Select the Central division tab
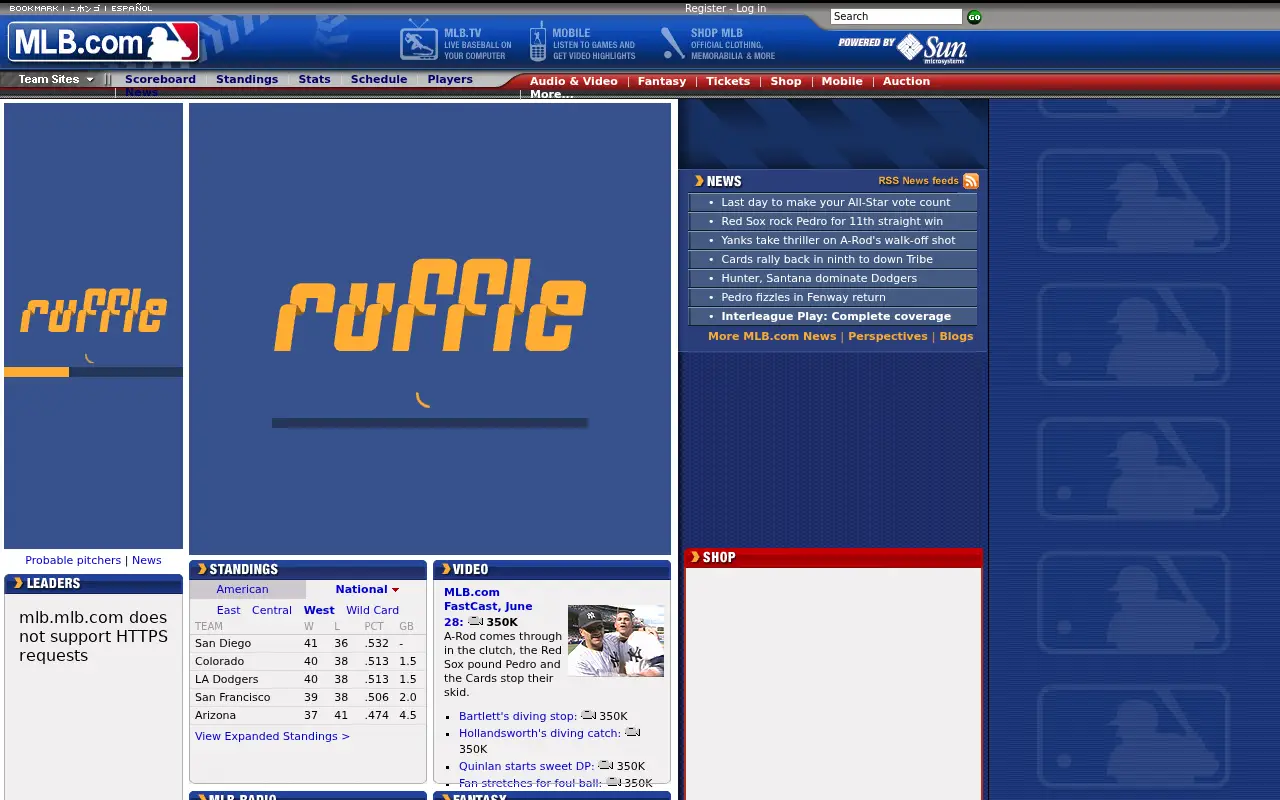 pyautogui.click(x=272, y=610)
